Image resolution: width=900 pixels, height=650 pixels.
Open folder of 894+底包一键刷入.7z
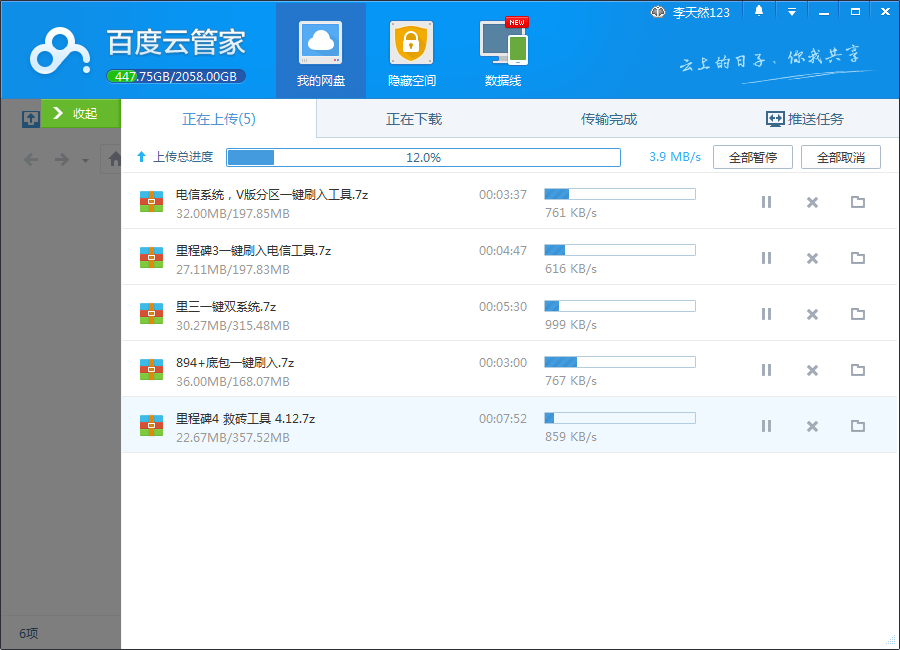tap(858, 370)
